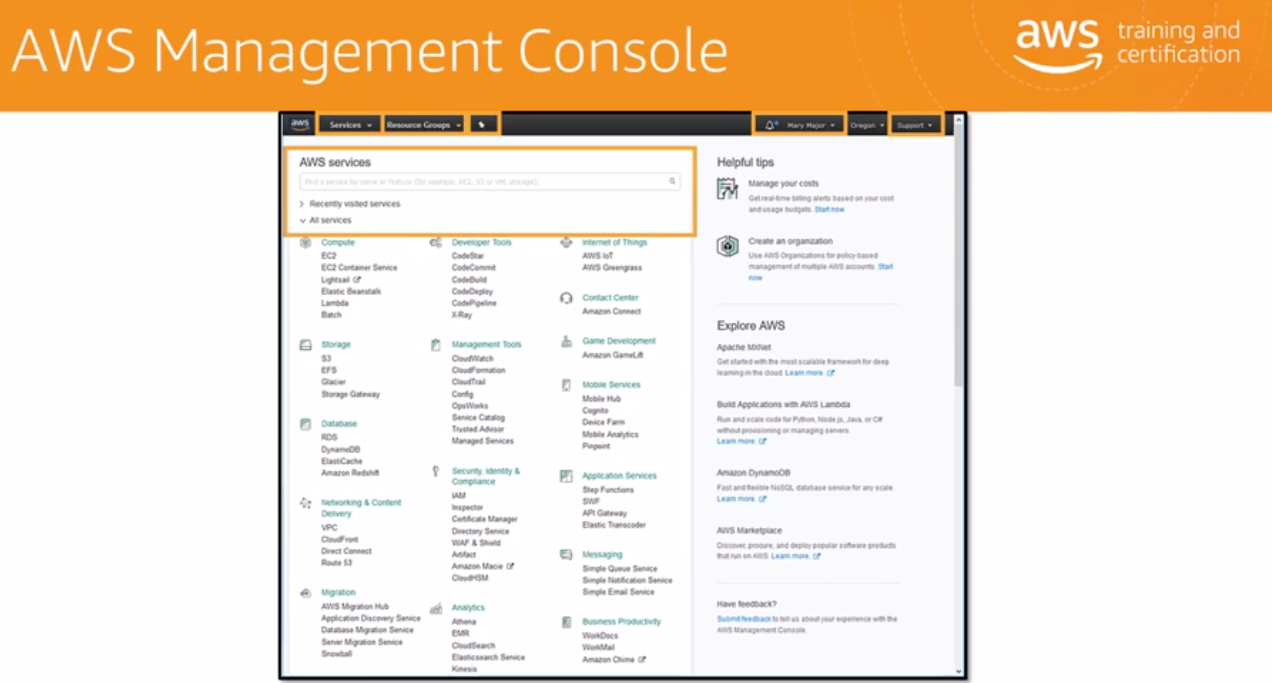This screenshot has width=1272, height=683.
Task: Open Trusted Advisor service link
Action: [478, 429]
